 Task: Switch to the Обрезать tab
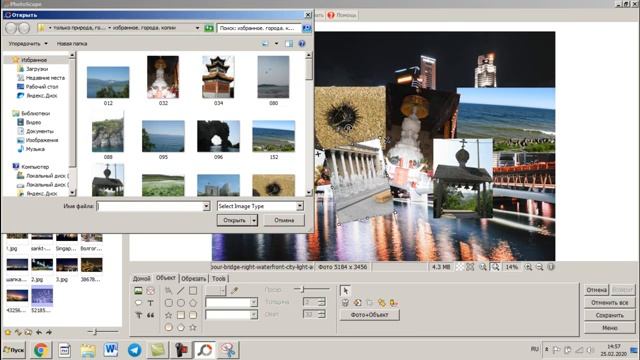coord(193,279)
